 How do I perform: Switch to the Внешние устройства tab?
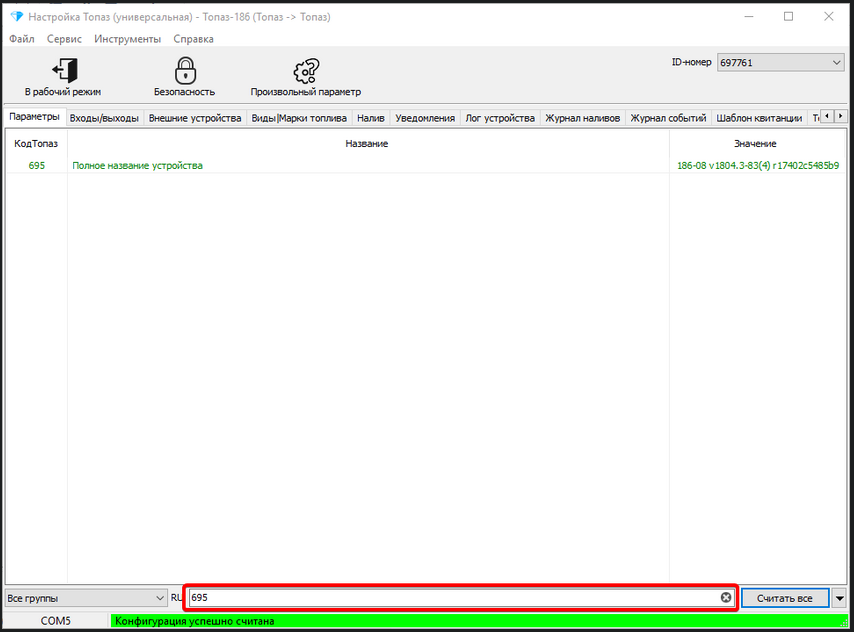click(195, 118)
